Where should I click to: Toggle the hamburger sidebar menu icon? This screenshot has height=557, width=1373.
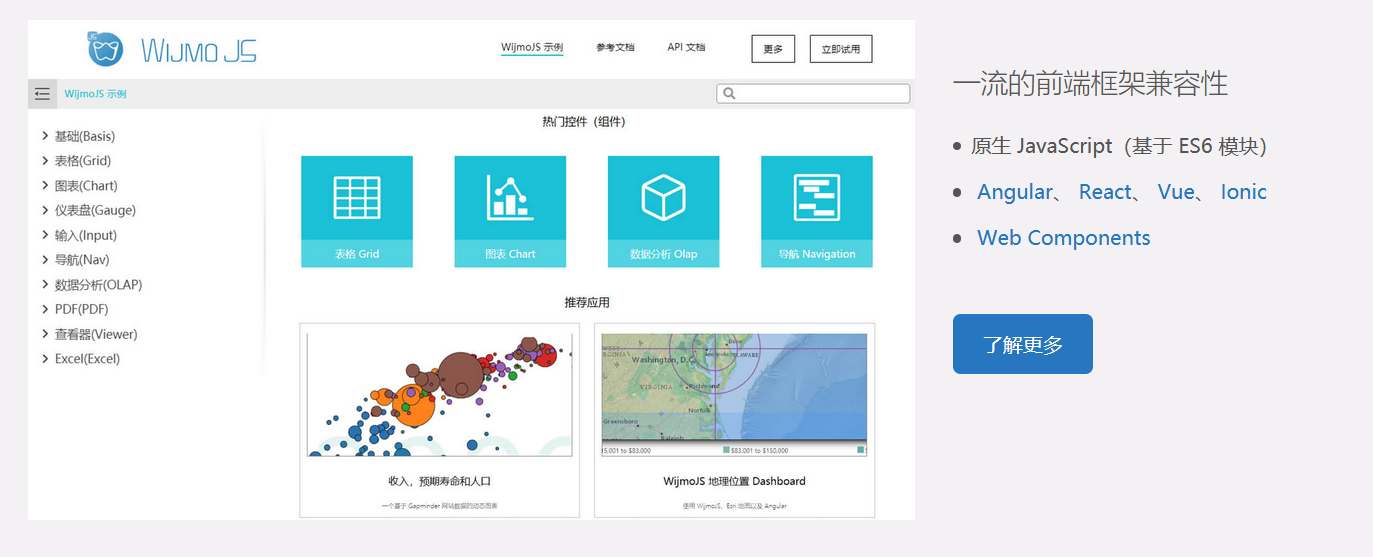click(x=42, y=94)
